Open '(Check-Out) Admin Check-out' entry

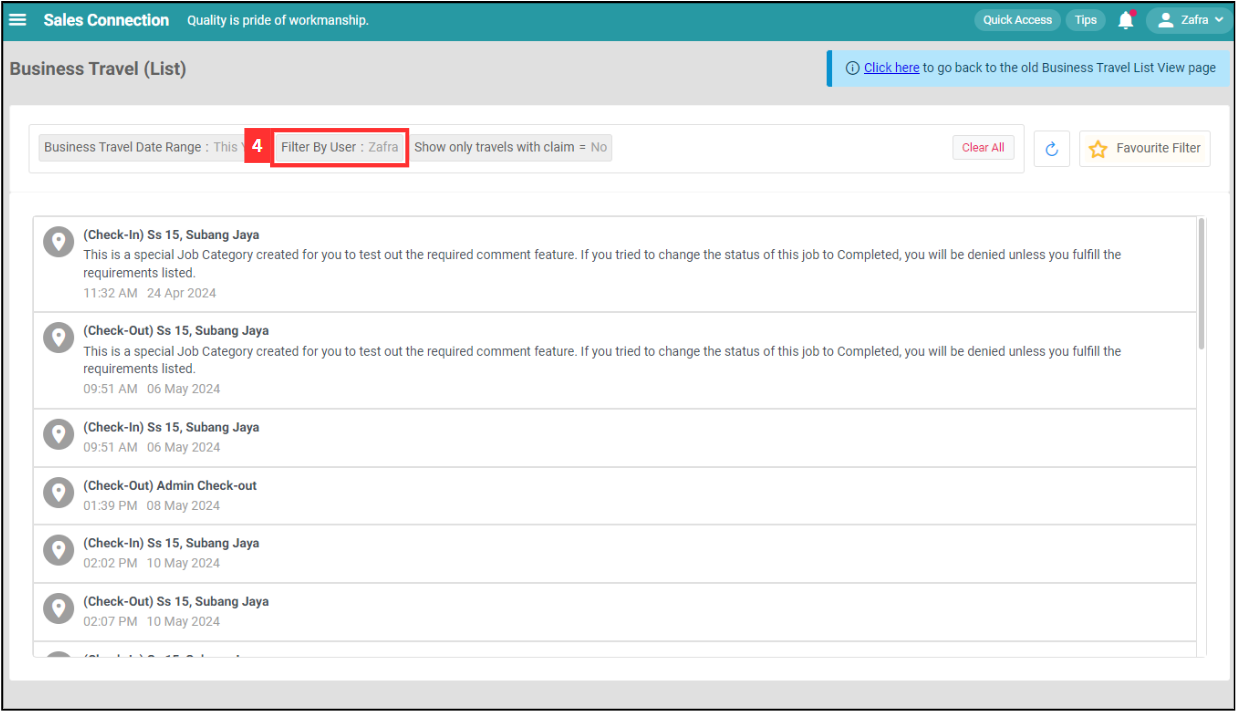(615, 495)
